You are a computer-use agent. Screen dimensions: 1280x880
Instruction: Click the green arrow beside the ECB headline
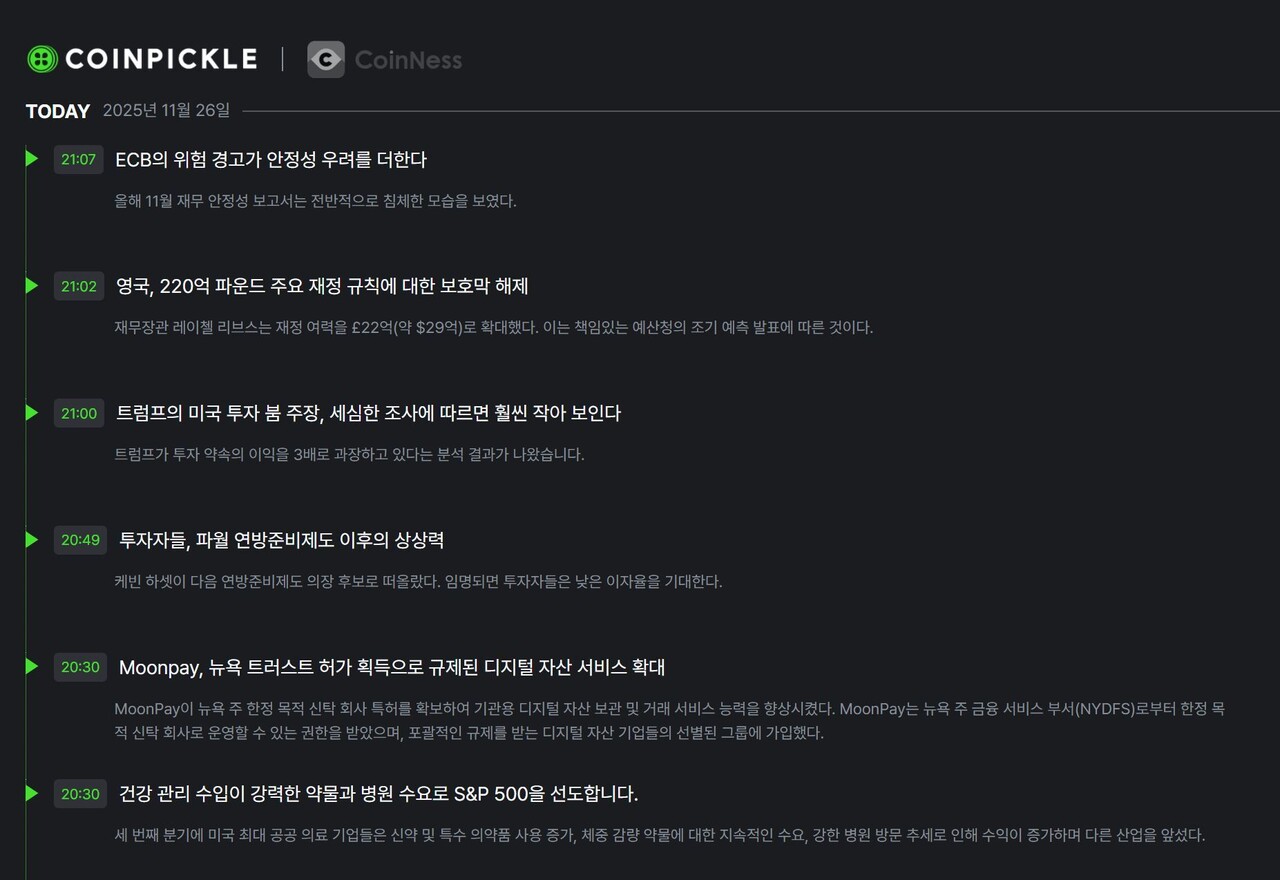pos(30,158)
